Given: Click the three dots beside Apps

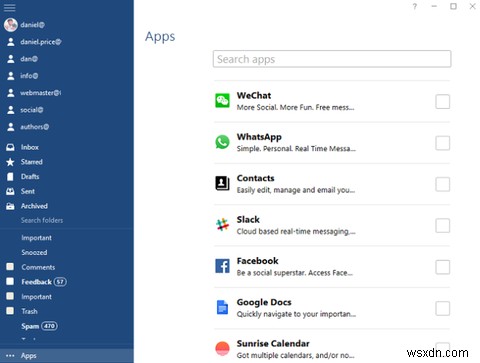Looking at the screenshot, I should tap(10, 356).
